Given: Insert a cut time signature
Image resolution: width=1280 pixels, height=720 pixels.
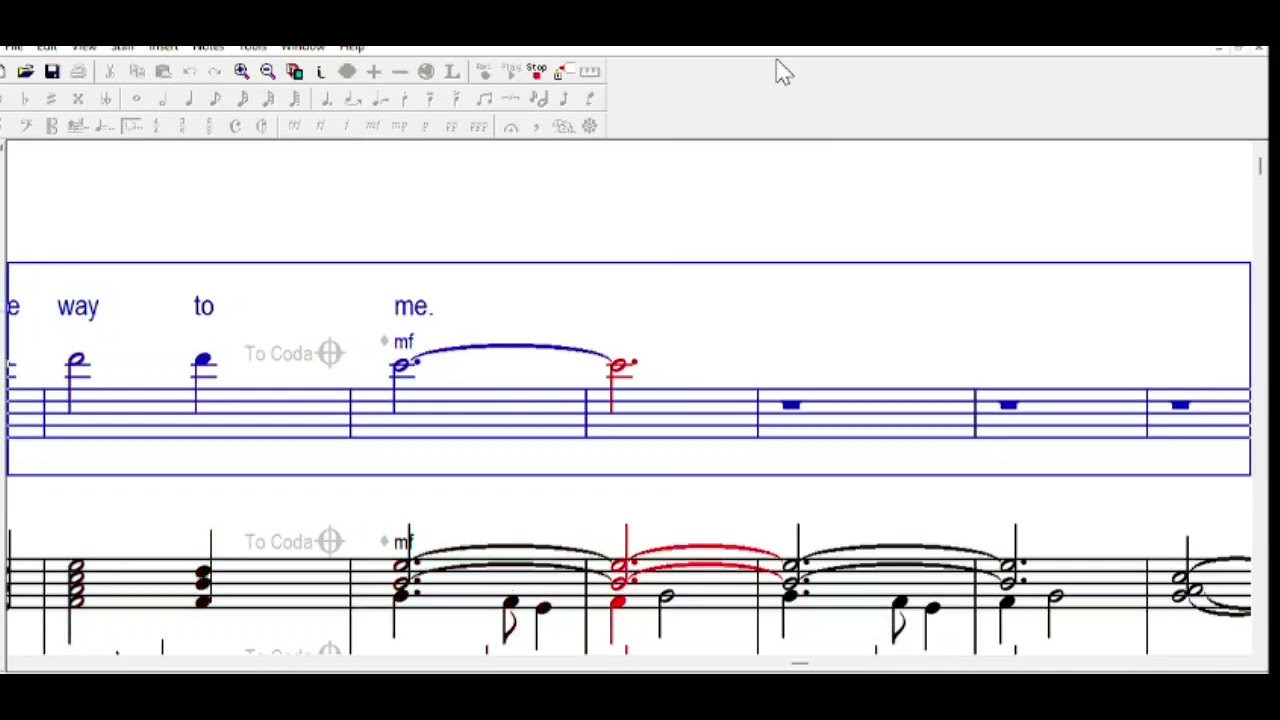Looking at the screenshot, I should 261,126.
